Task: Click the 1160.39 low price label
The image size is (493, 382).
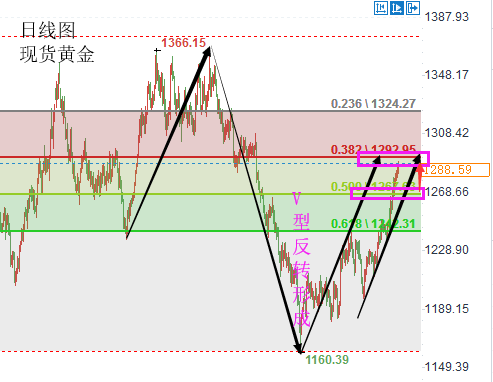Action: pos(327,360)
